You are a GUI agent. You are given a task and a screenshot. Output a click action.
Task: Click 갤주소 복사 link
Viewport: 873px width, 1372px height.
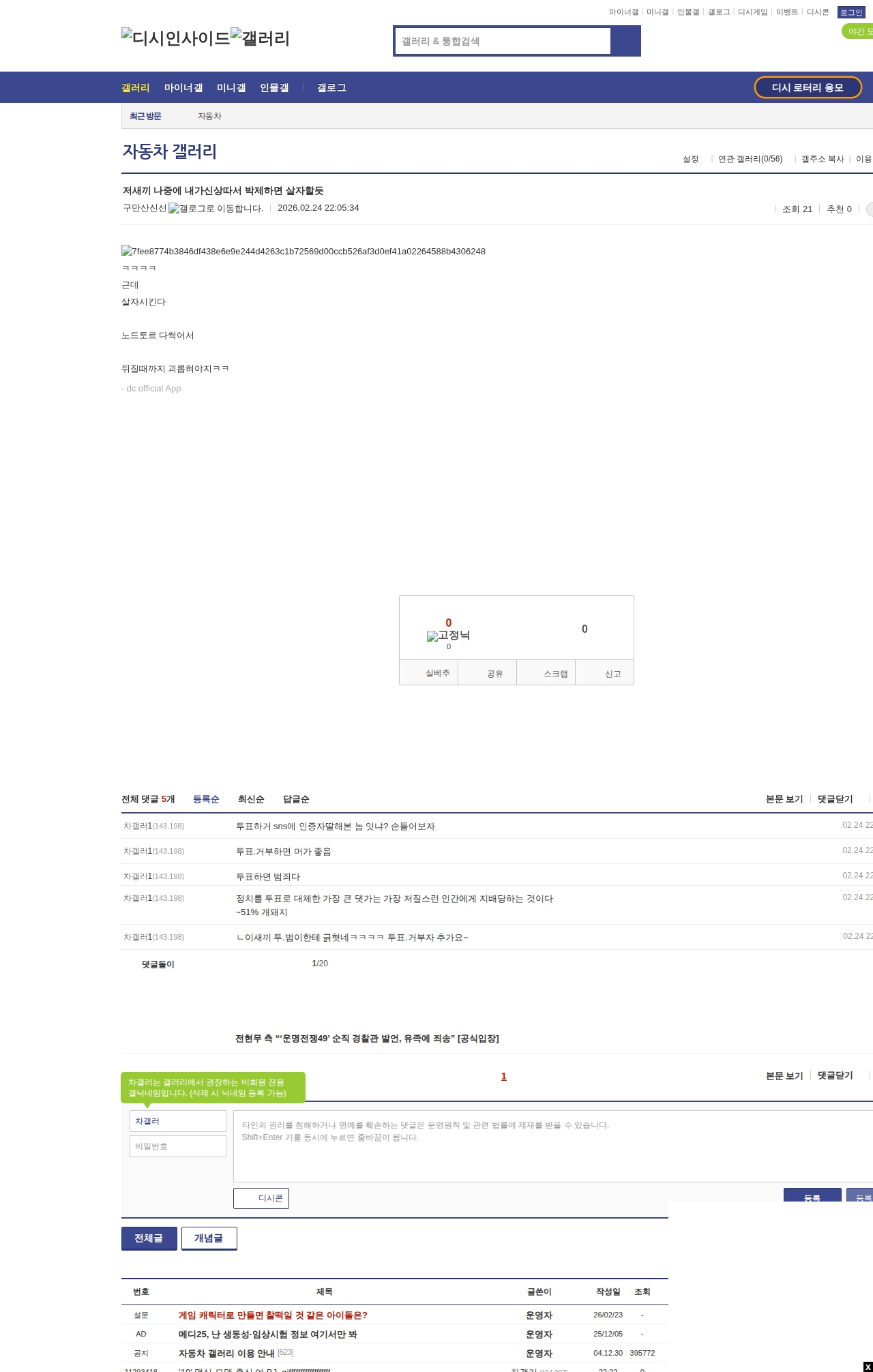(x=823, y=159)
